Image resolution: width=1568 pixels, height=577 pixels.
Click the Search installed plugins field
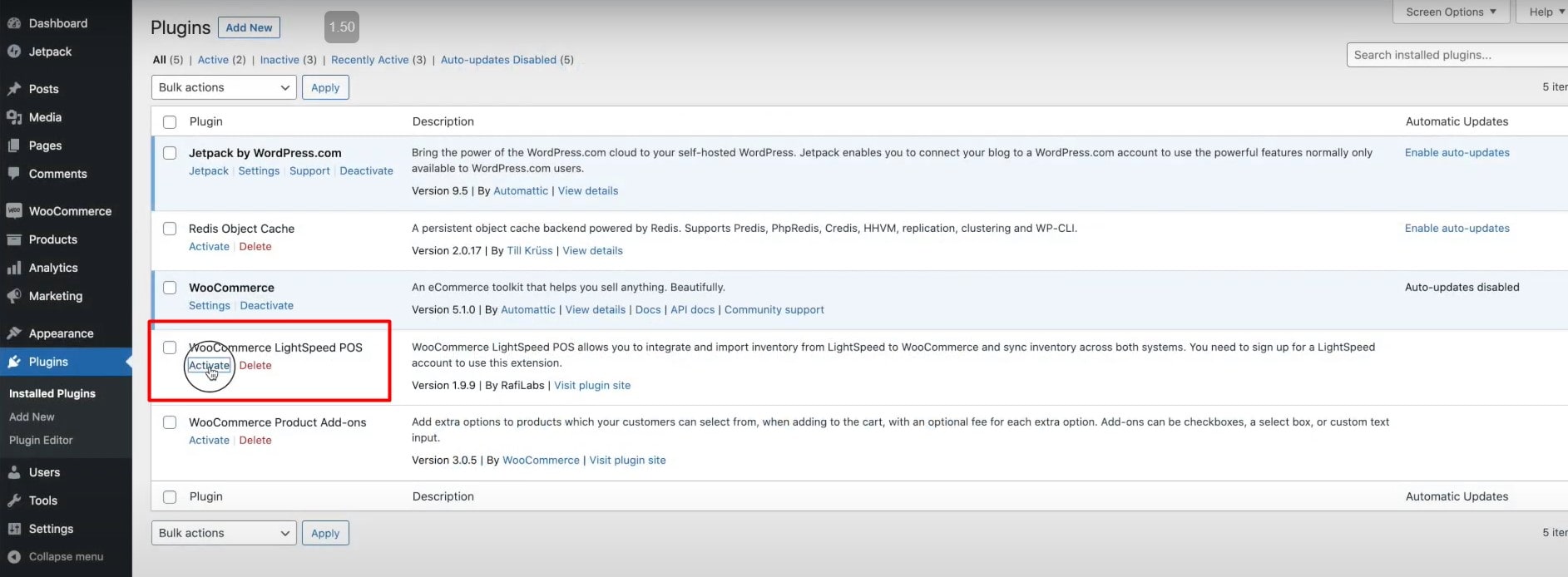tap(1457, 55)
